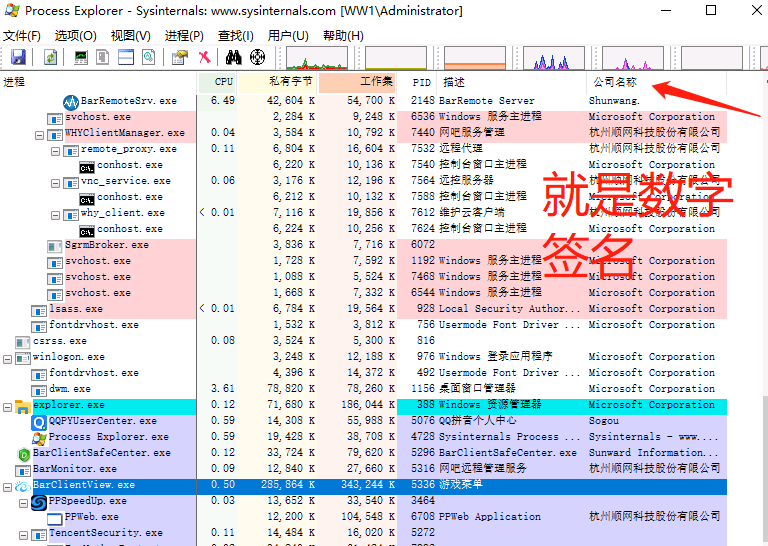Image resolution: width=768 pixels, height=546 pixels.
Task: Click the crosshair Find Window's Process icon
Action: (257, 58)
